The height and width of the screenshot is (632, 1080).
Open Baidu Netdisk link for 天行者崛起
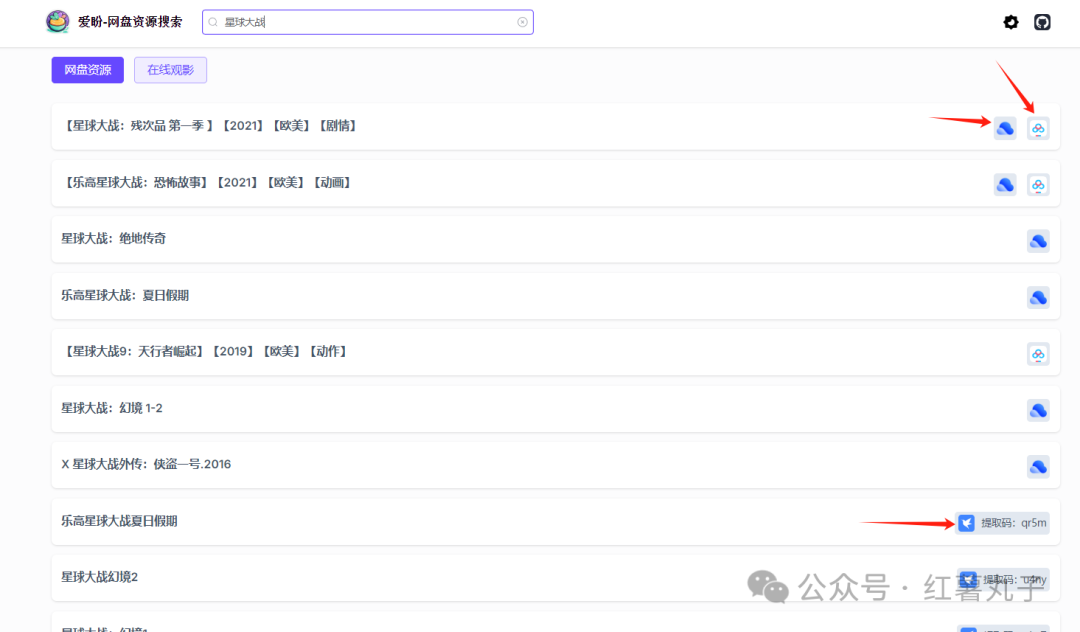coord(1038,354)
